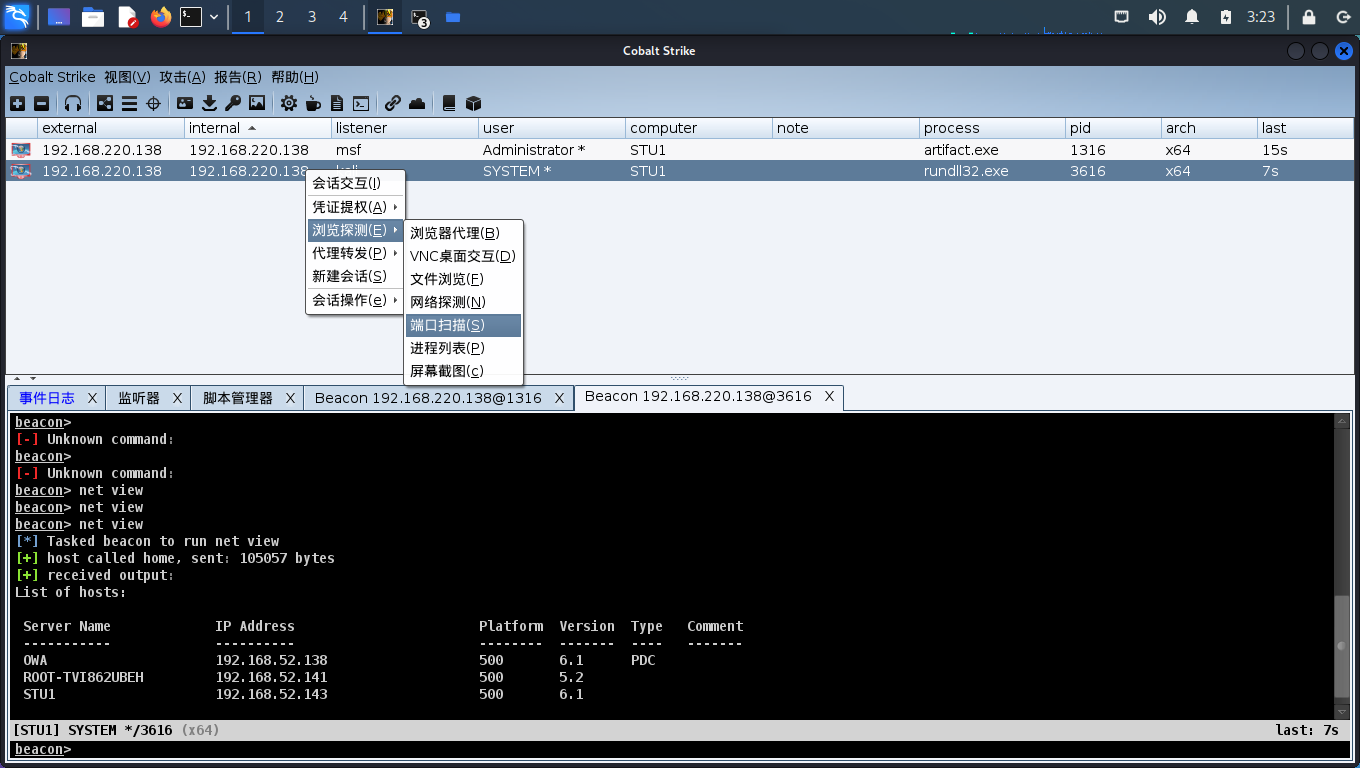This screenshot has height=768, width=1360.
Task: Choose 进程列表(P) menu entry
Action: pyautogui.click(x=464, y=348)
